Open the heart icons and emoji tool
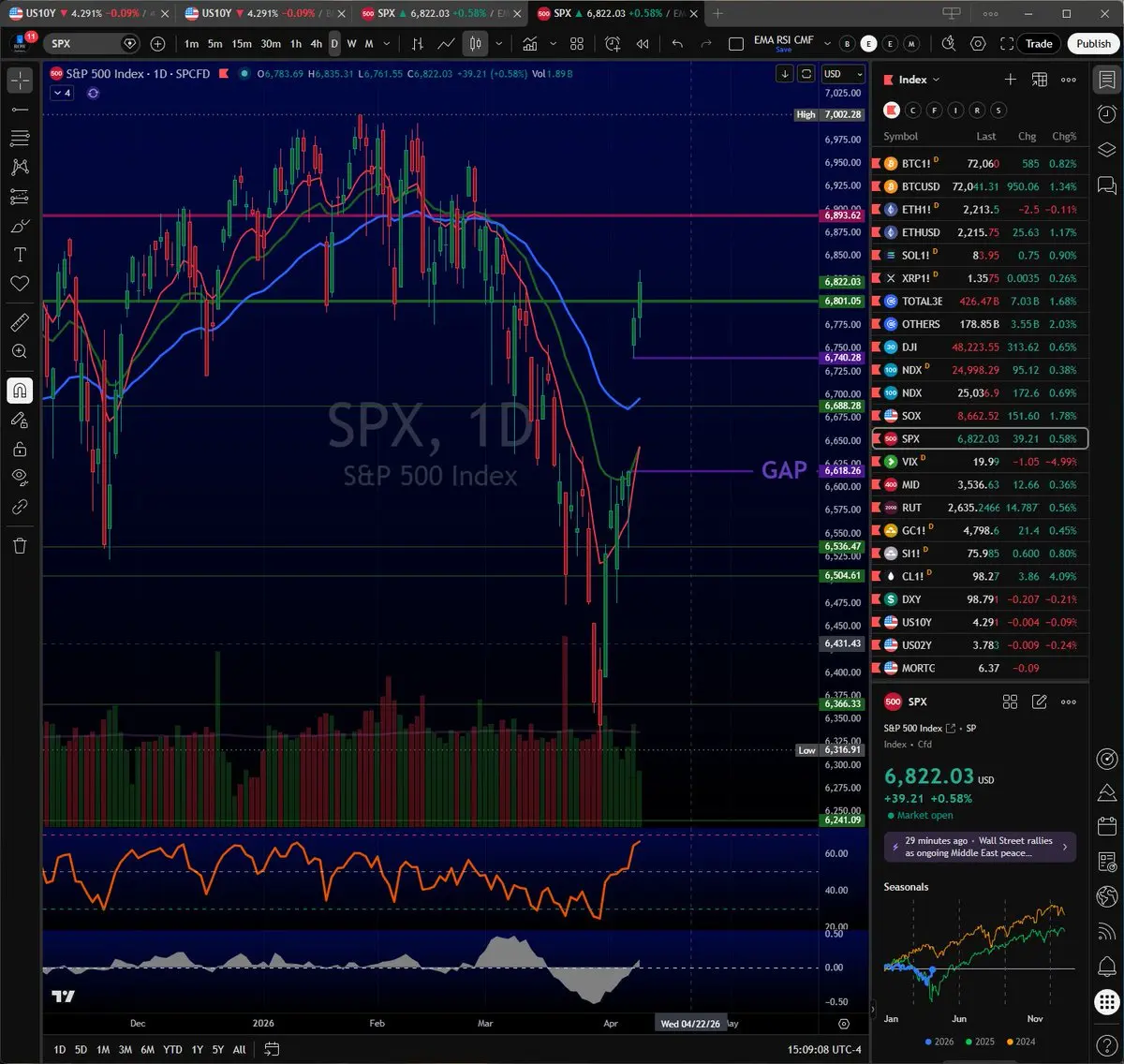 20,284
